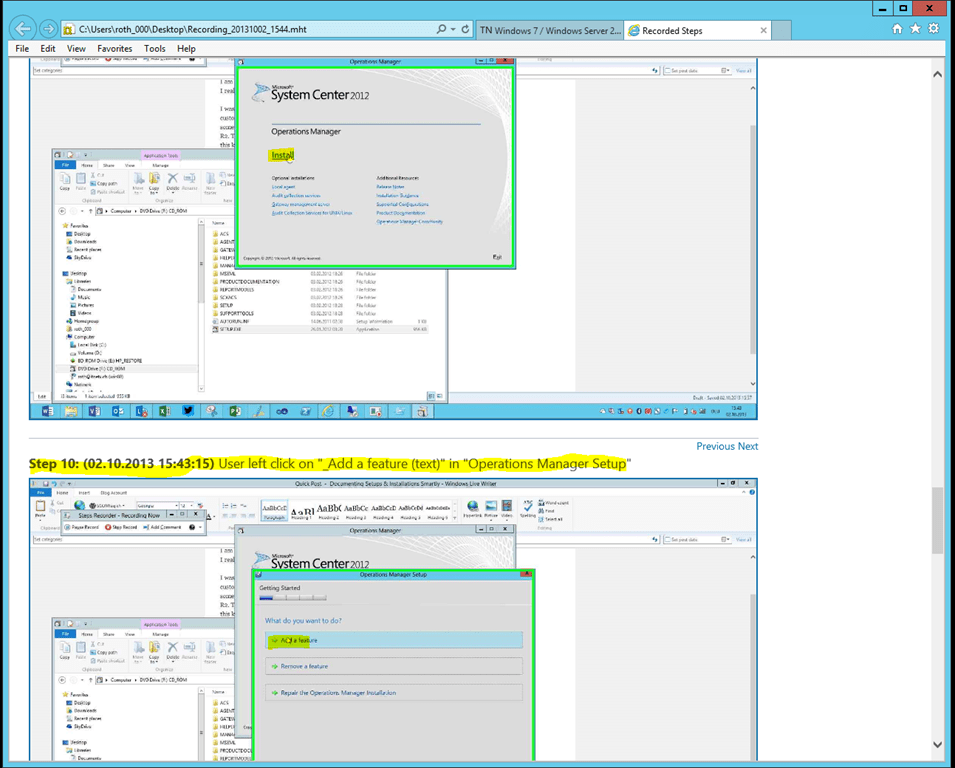Open the Favorites menu

tap(115, 49)
